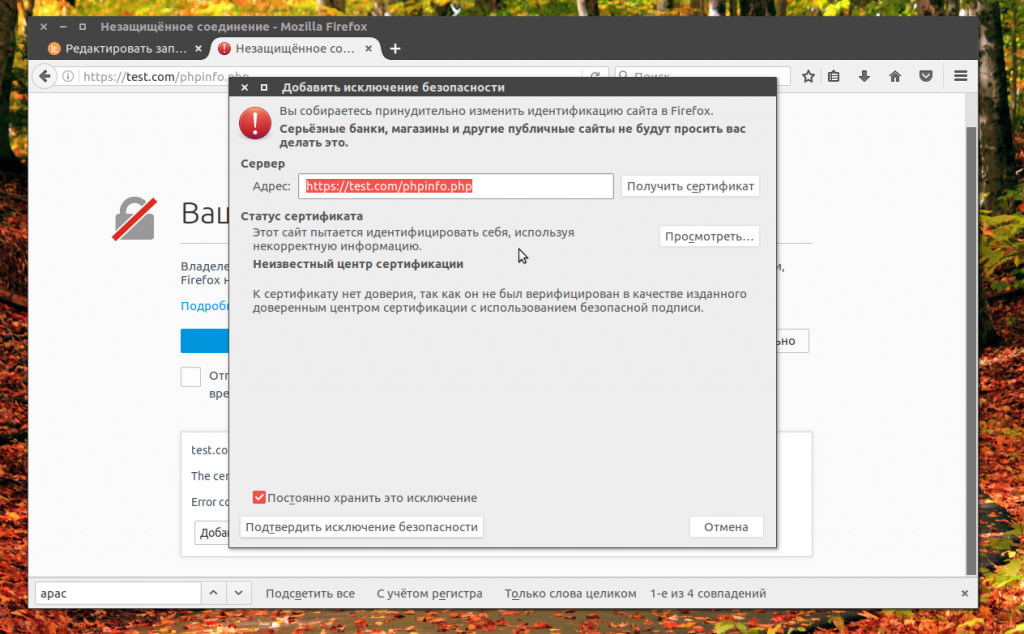Save page to Pocket icon

[925, 76]
